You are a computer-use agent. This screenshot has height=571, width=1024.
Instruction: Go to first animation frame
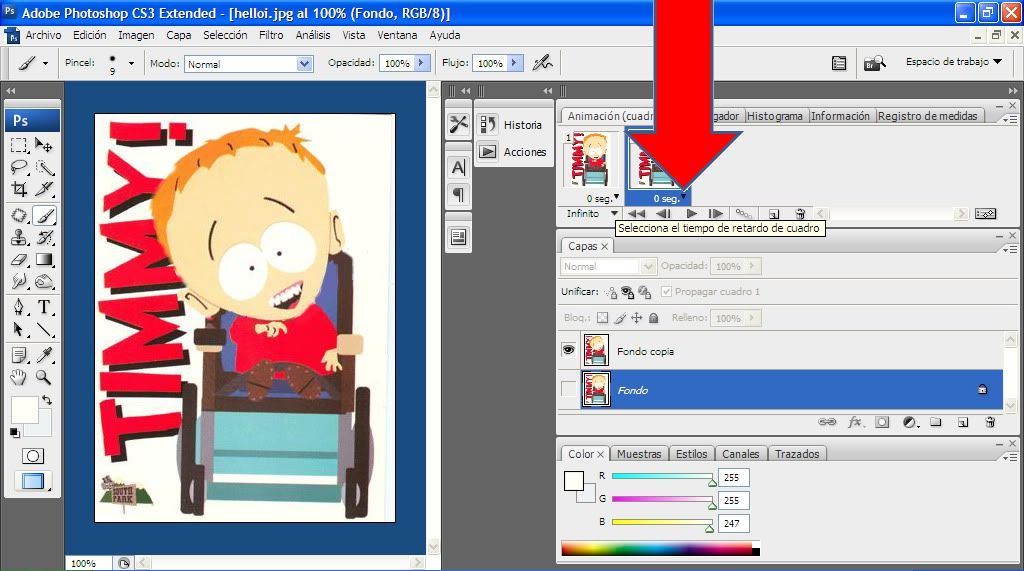tap(636, 214)
